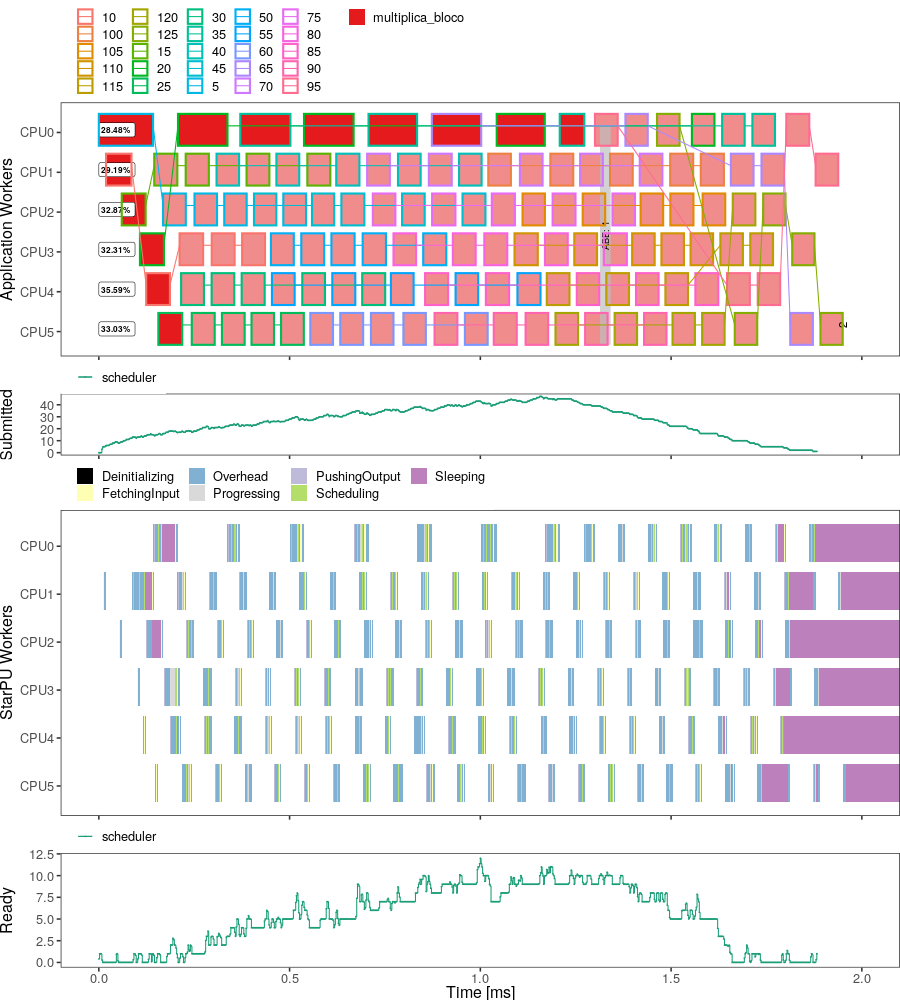Select the 35.59% label on CPU4

[x=116, y=290]
